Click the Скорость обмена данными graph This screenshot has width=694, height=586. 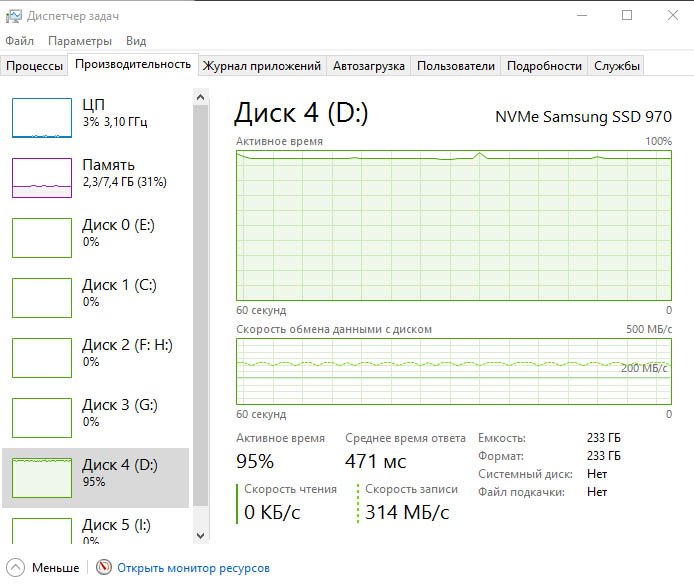(454, 371)
